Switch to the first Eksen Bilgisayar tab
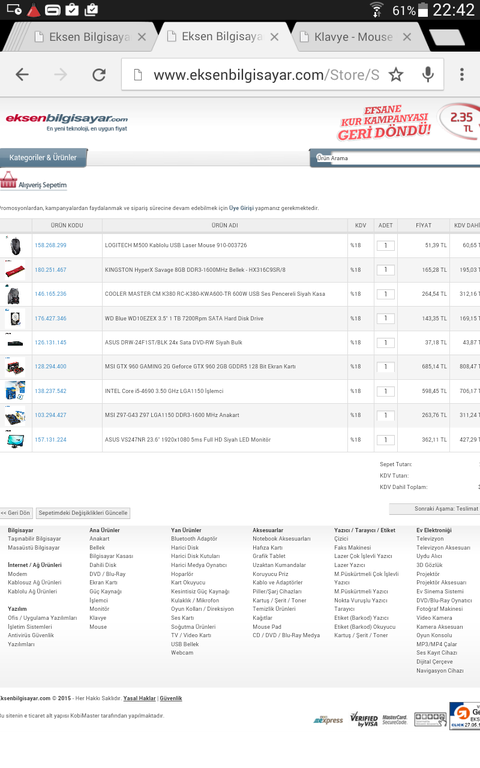 [82, 37]
